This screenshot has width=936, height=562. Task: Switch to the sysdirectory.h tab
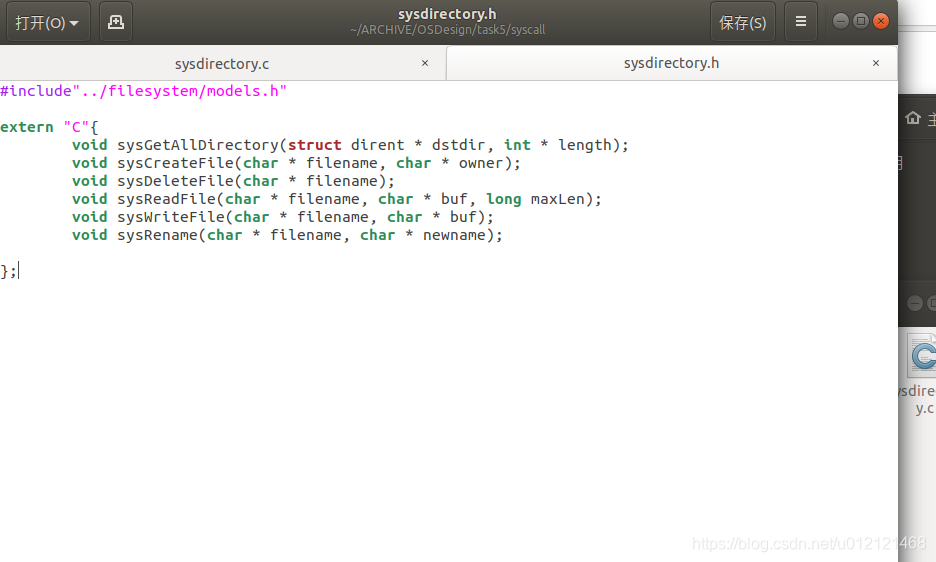672,63
